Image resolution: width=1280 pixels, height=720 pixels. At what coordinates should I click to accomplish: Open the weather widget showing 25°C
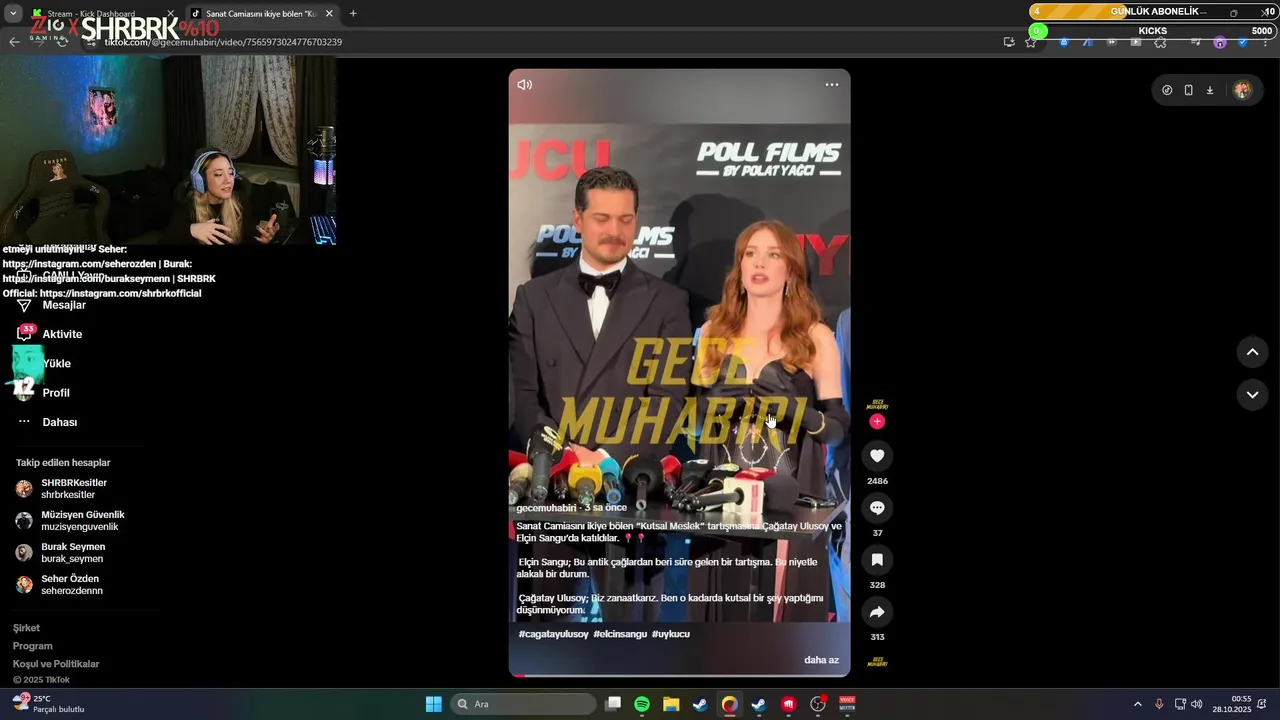click(x=48, y=704)
